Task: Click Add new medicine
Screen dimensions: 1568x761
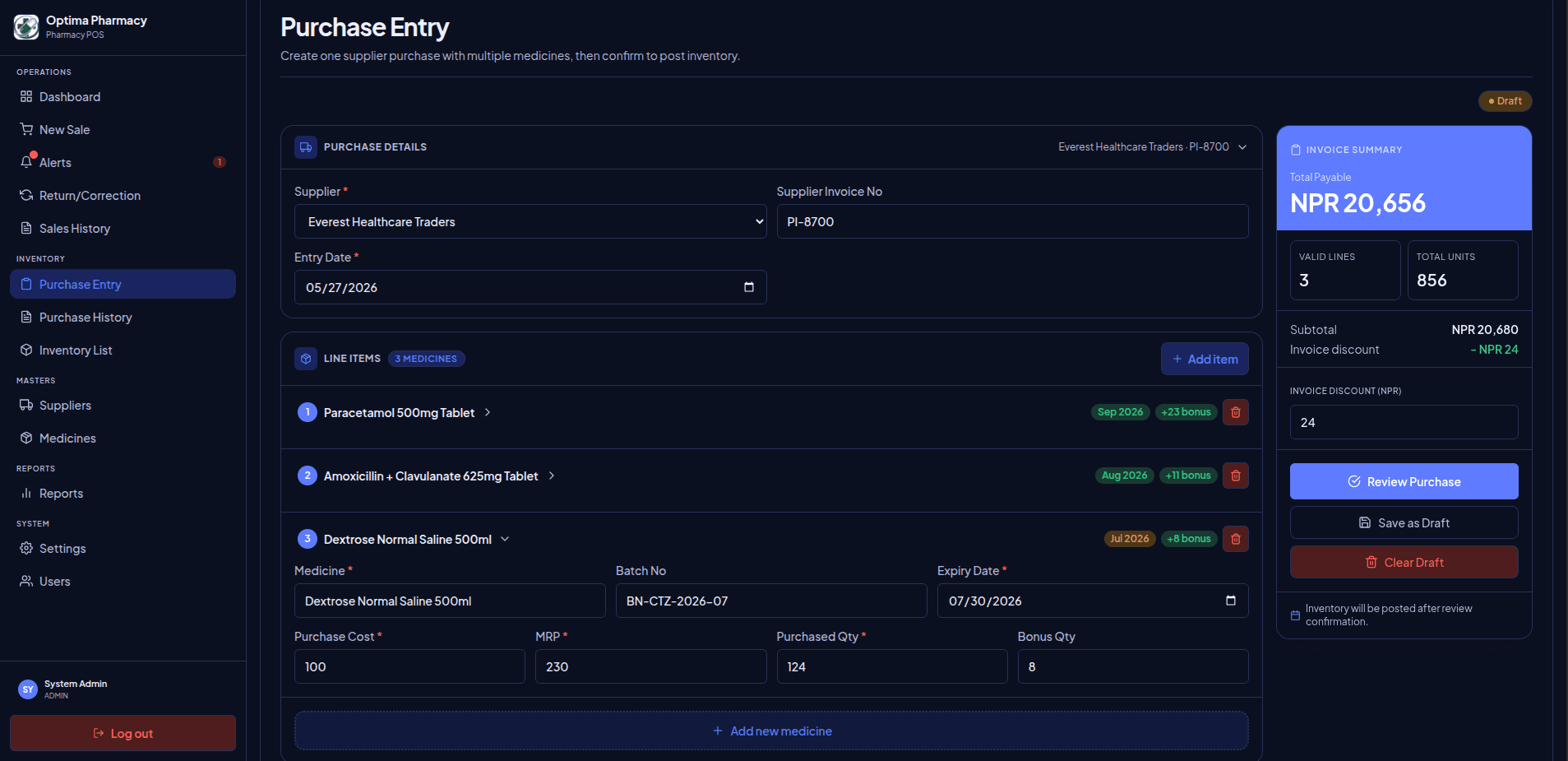Action: (771, 731)
